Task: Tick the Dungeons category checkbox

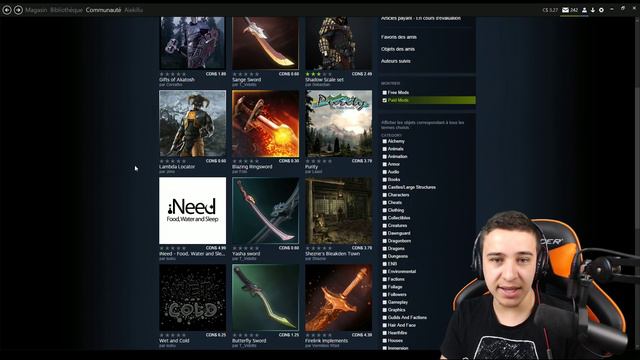Action: (x=384, y=256)
